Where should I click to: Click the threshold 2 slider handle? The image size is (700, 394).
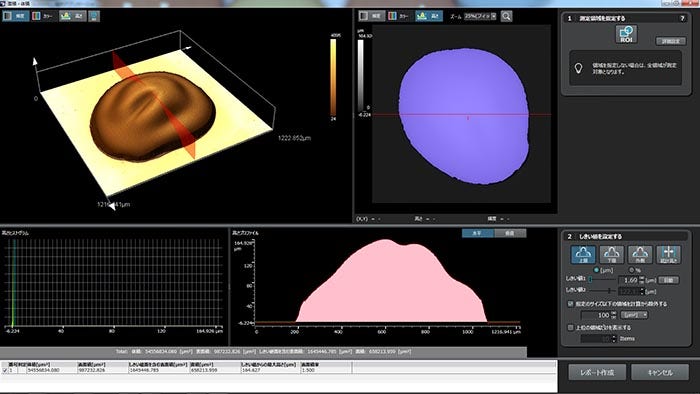pyautogui.click(x=609, y=291)
